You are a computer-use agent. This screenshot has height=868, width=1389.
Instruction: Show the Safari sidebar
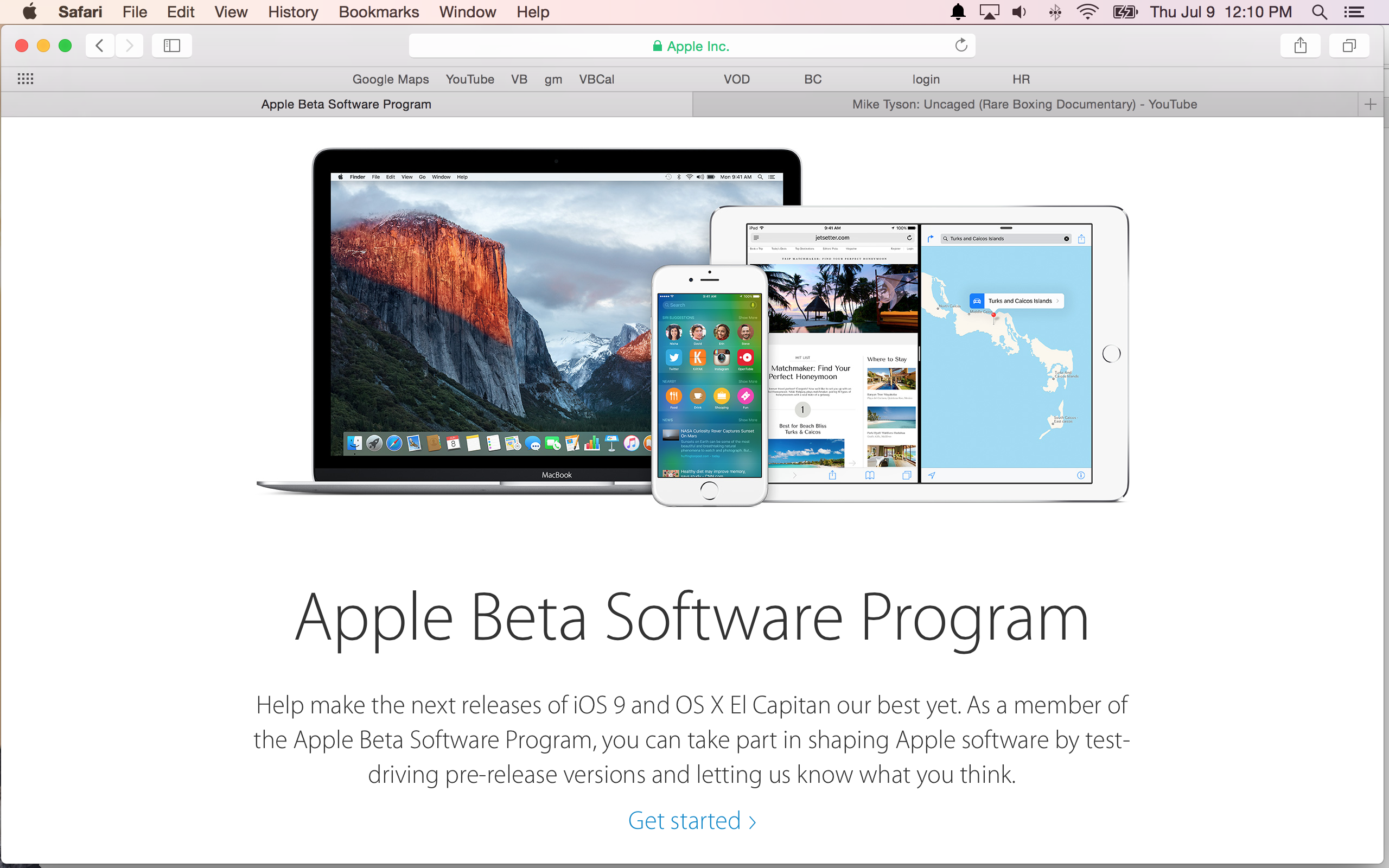coord(171,46)
